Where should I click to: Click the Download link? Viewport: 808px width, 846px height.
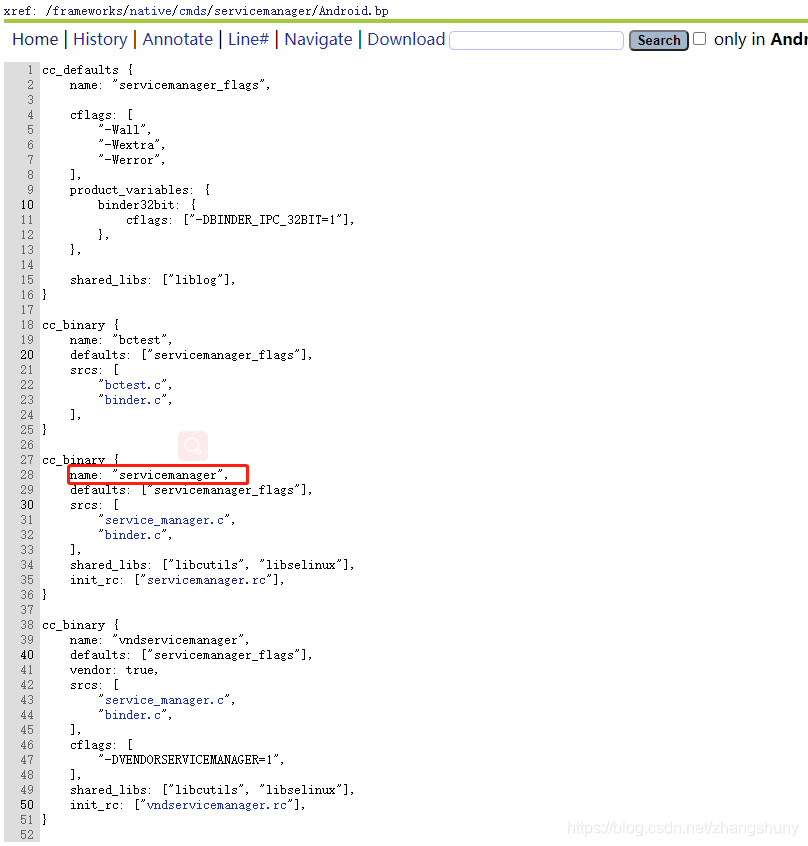(406, 39)
